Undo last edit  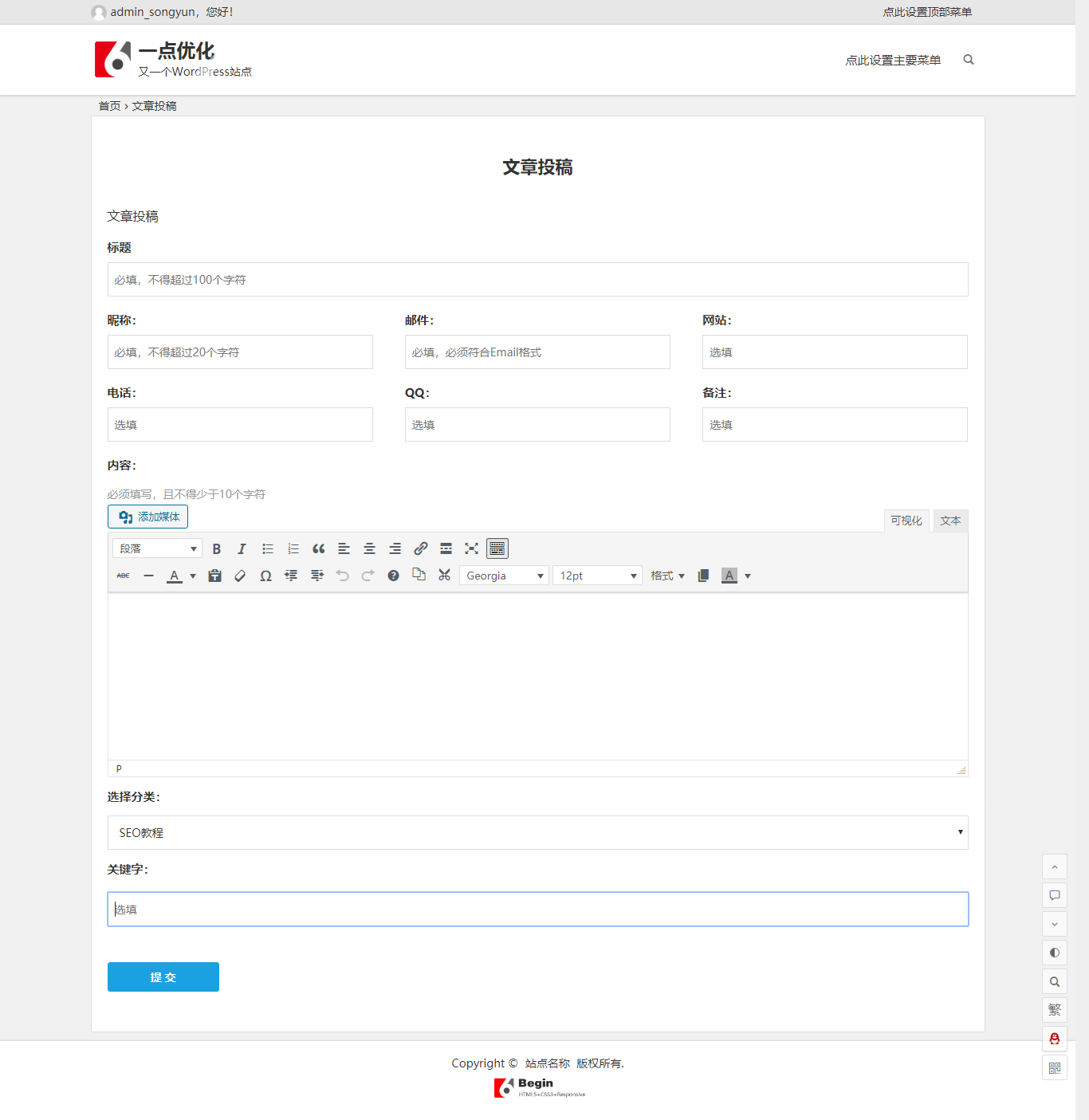click(x=342, y=576)
